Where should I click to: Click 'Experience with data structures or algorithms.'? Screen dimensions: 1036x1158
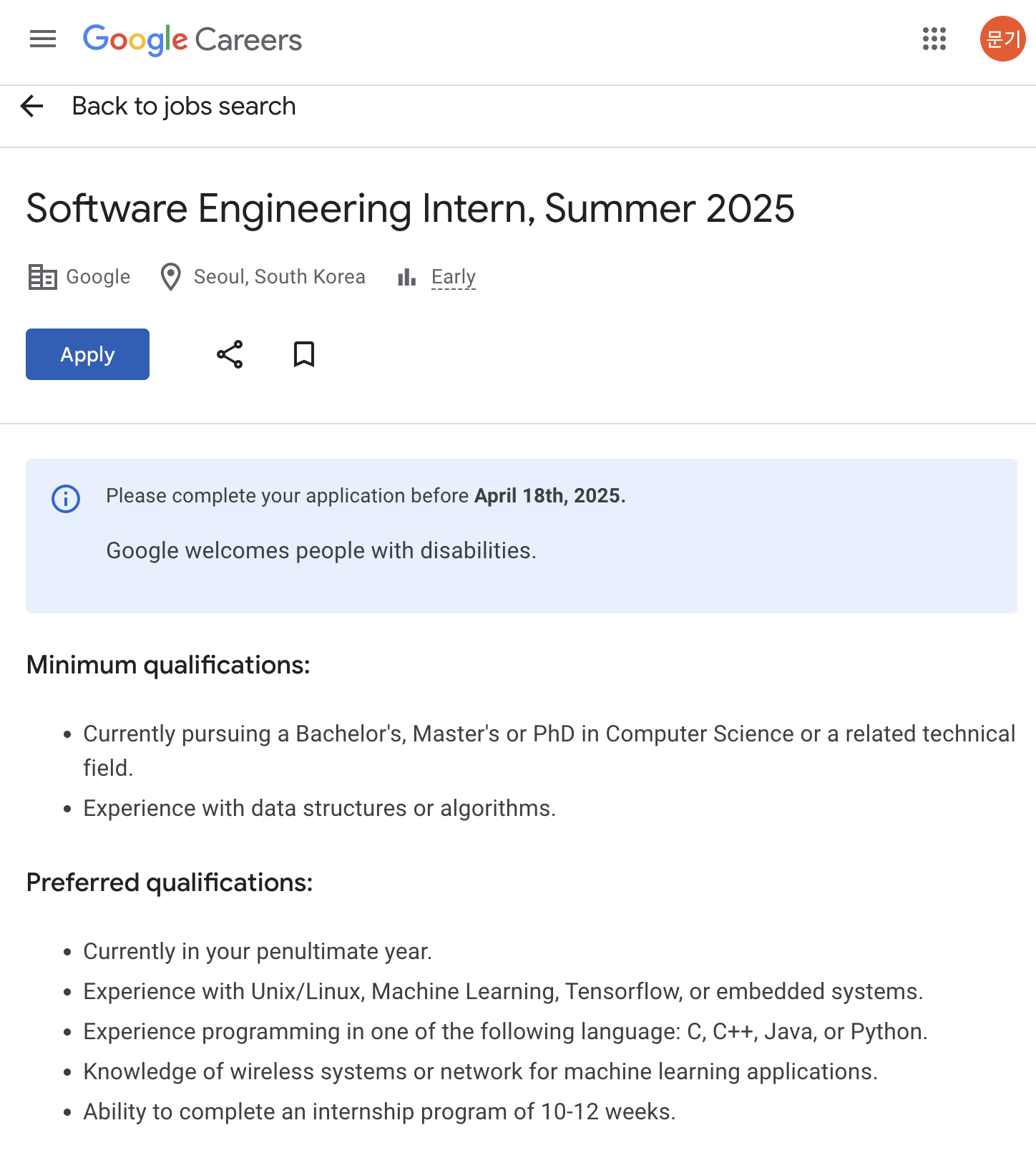tap(320, 808)
